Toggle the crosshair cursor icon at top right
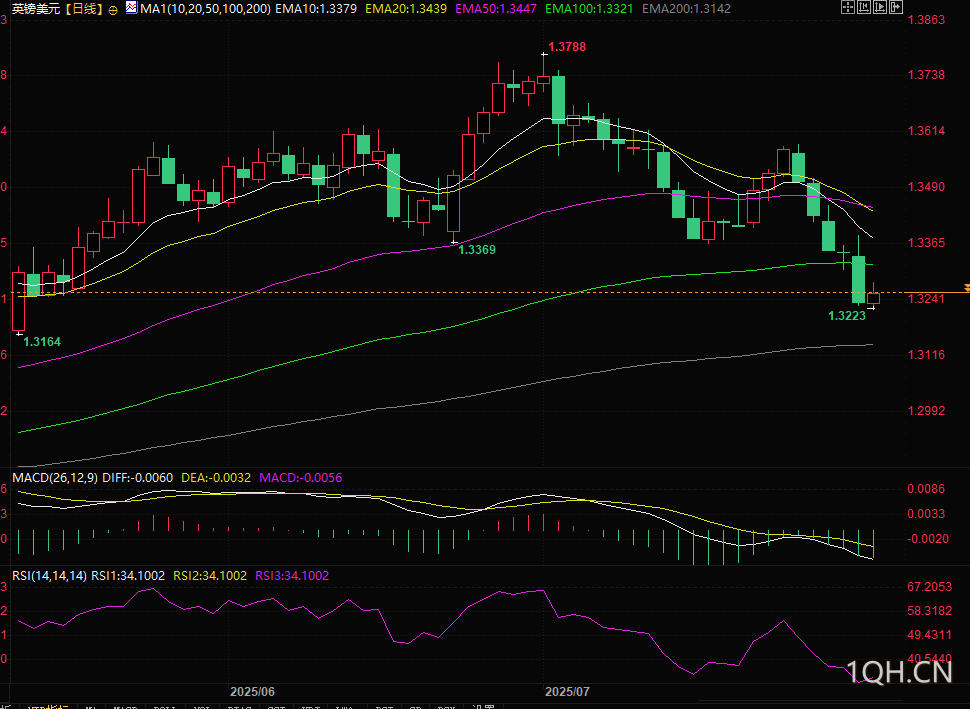This screenshot has width=970, height=709. point(848,7)
